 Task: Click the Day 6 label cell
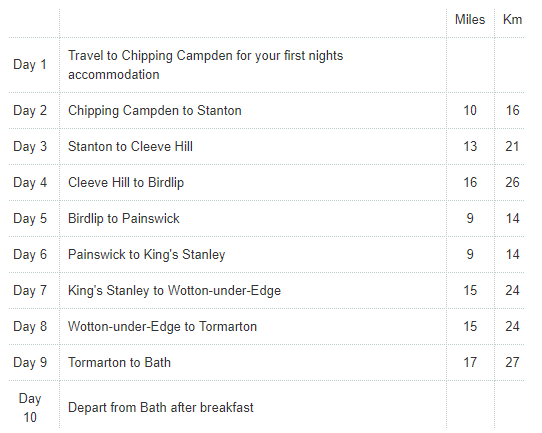[x=30, y=254]
